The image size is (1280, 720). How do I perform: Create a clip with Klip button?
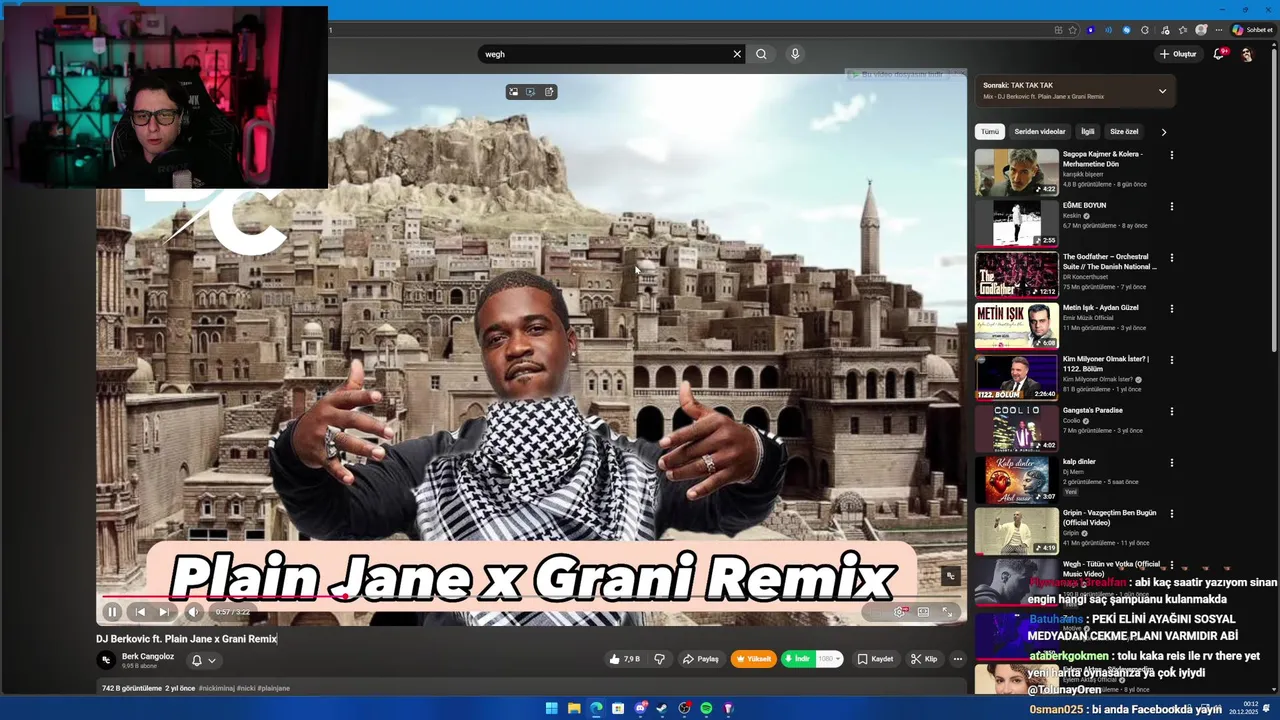click(924, 659)
